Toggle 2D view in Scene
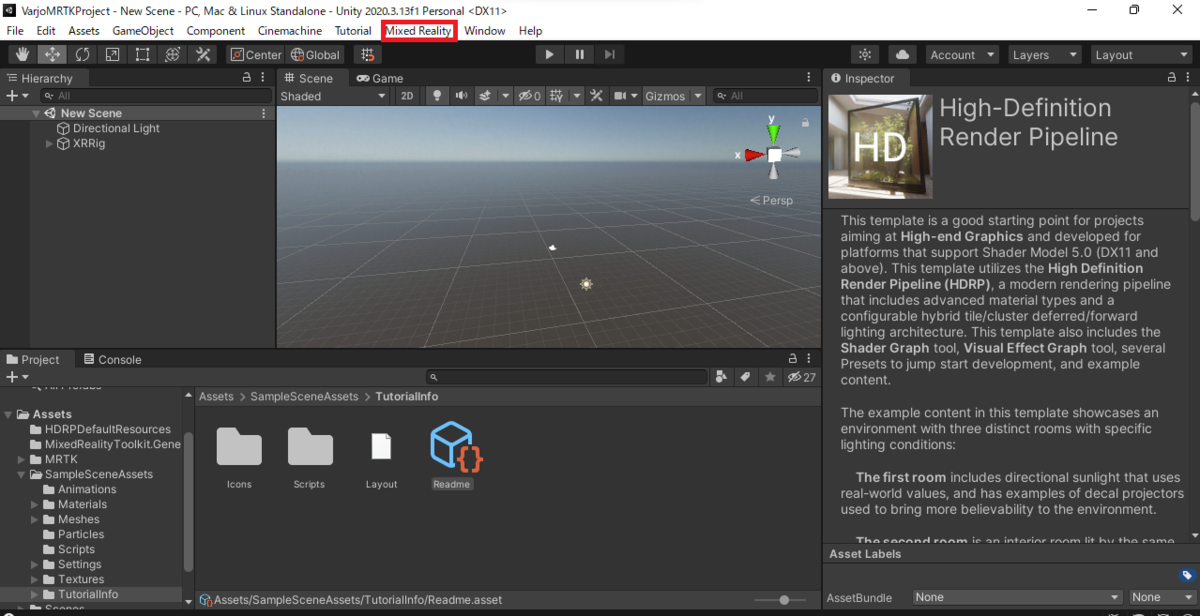 coord(406,96)
